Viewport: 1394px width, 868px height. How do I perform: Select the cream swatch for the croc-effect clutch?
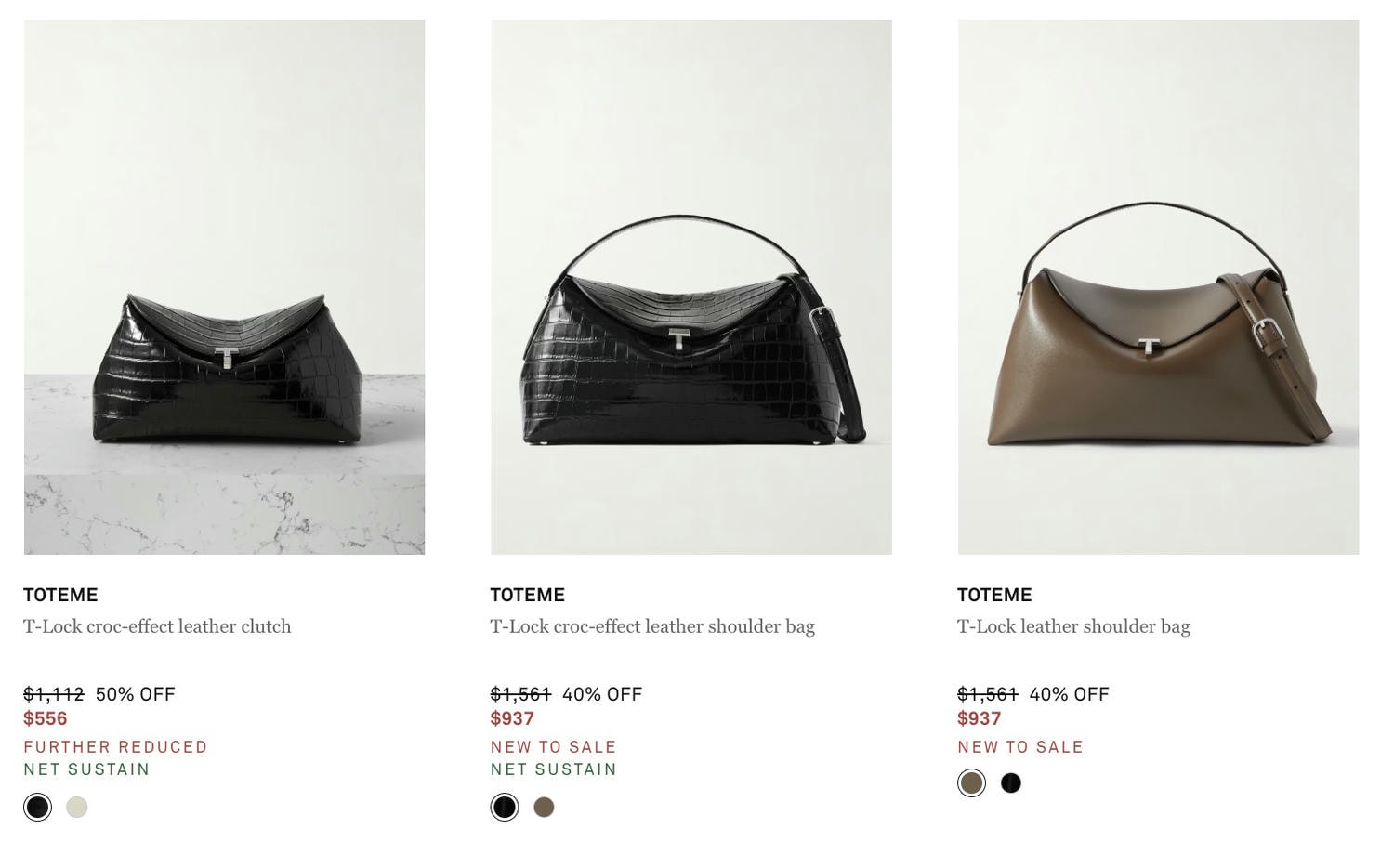[77, 807]
